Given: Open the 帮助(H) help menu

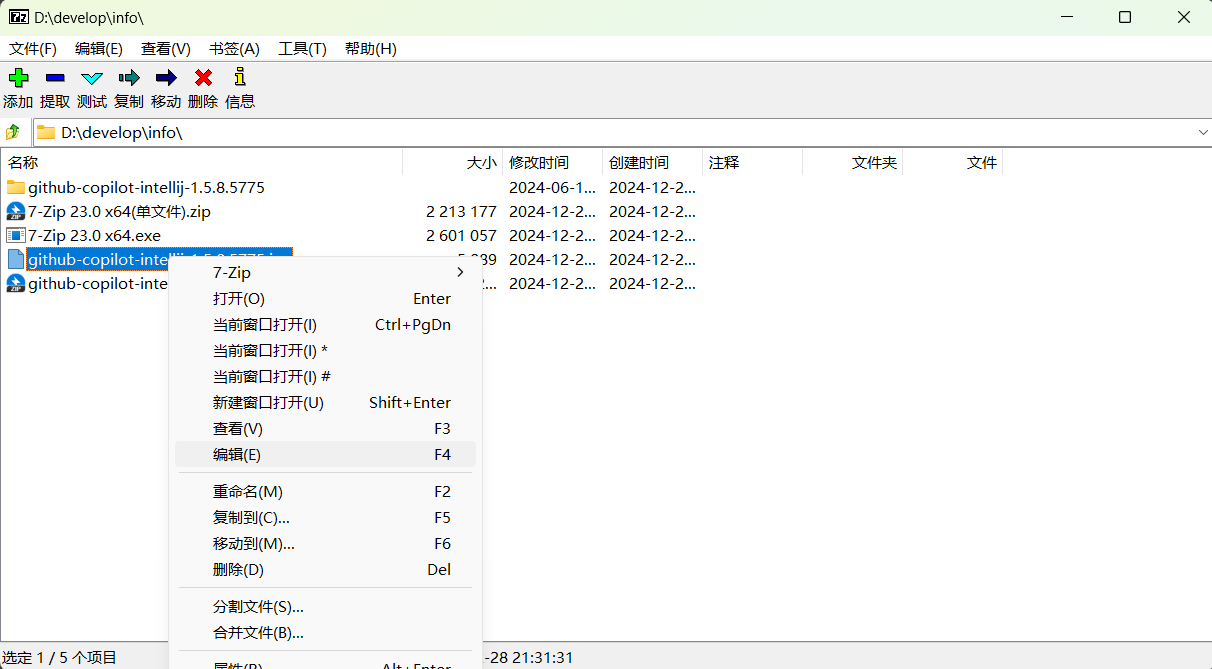Looking at the screenshot, I should (x=371, y=49).
